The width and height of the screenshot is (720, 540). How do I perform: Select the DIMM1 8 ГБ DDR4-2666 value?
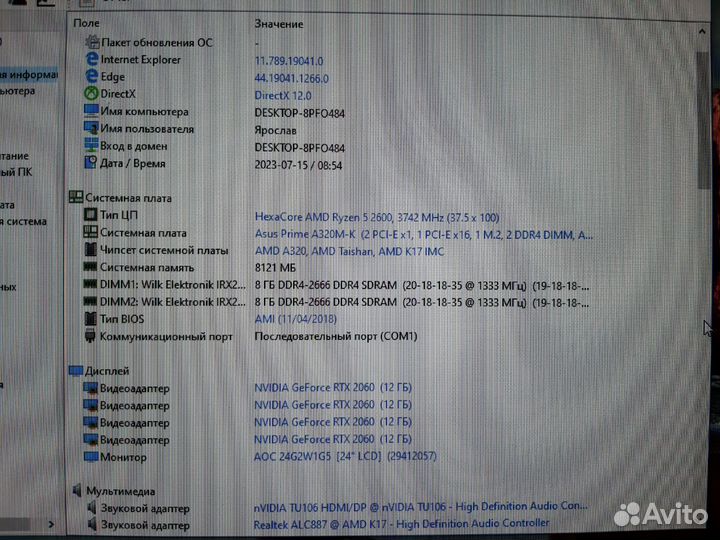point(422,286)
